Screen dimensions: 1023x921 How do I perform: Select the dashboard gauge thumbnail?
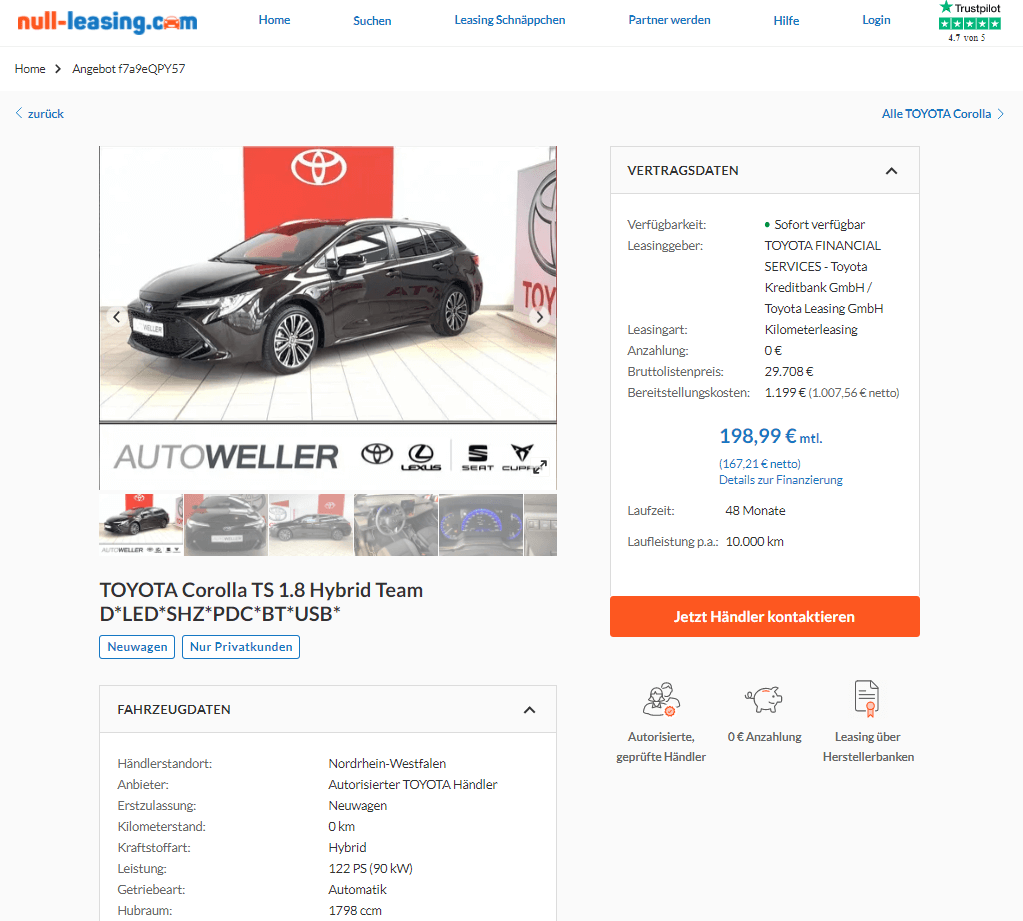pos(481,525)
